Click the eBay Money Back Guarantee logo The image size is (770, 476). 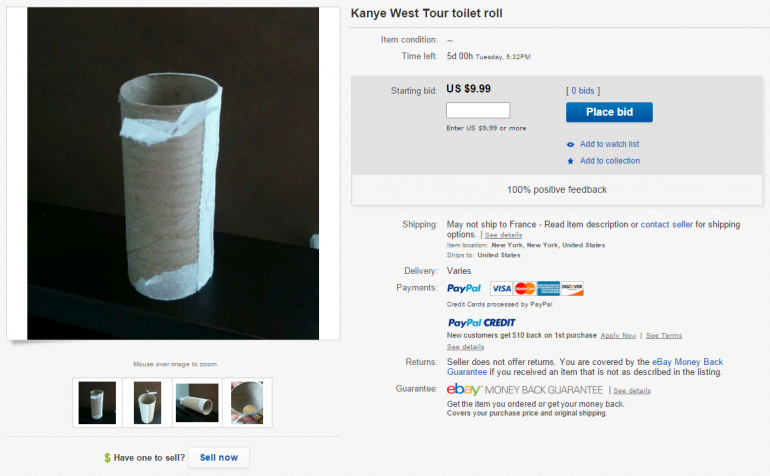click(525, 389)
